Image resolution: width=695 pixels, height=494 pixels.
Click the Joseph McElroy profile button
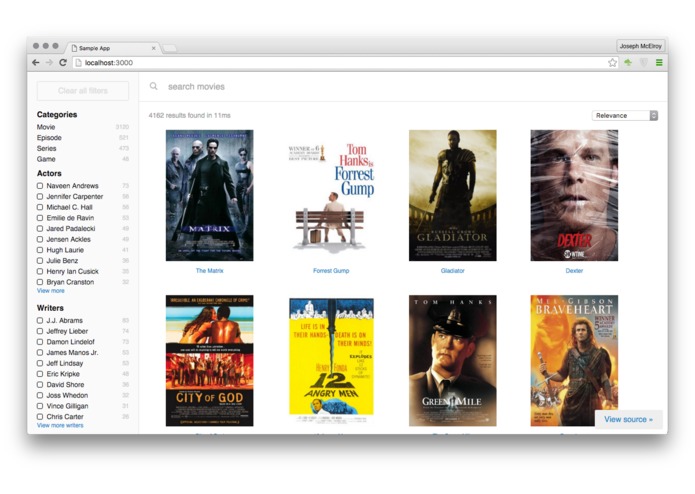pos(640,46)
